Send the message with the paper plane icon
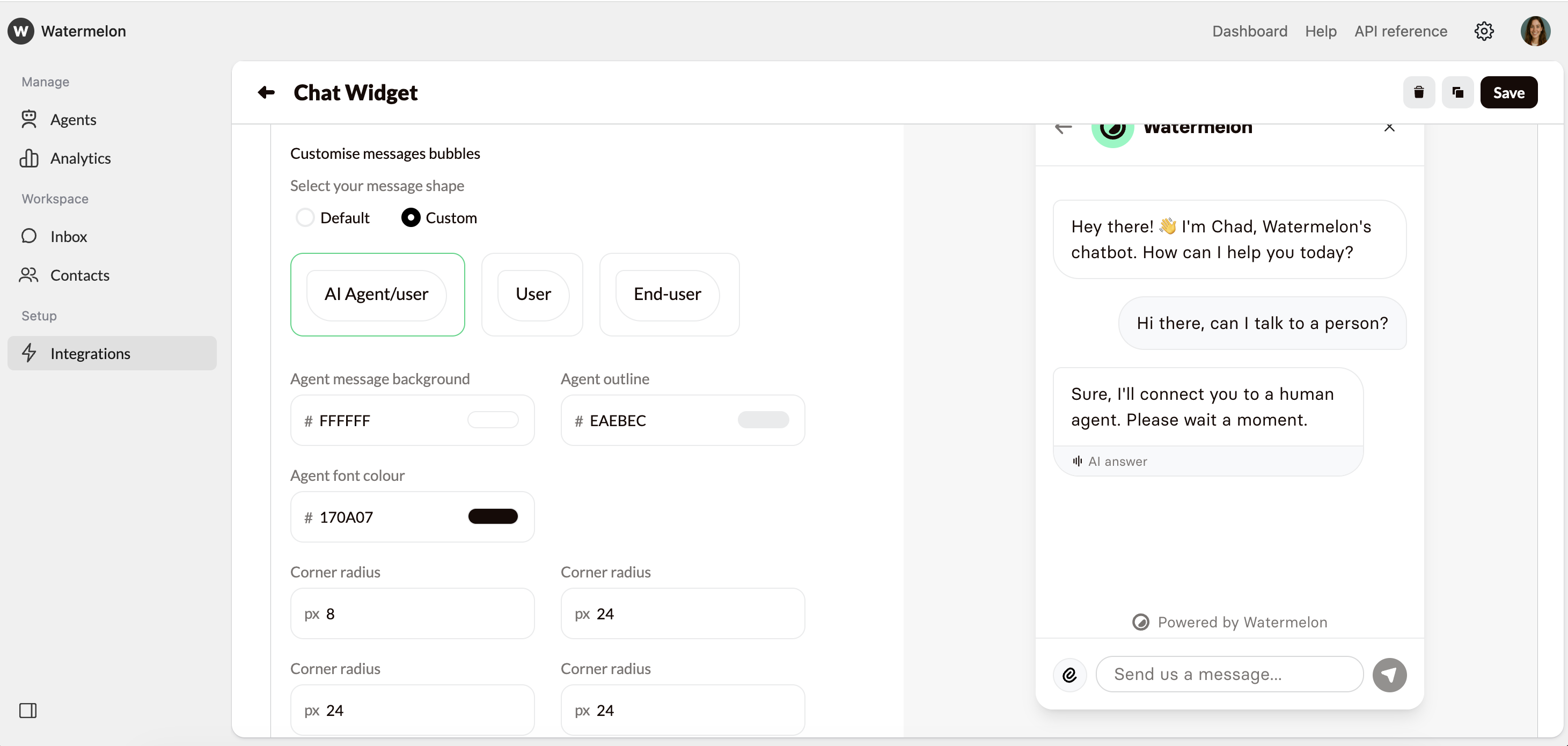The width and height of the screenshot is (1568, 746). click(x=1390, y=674)
